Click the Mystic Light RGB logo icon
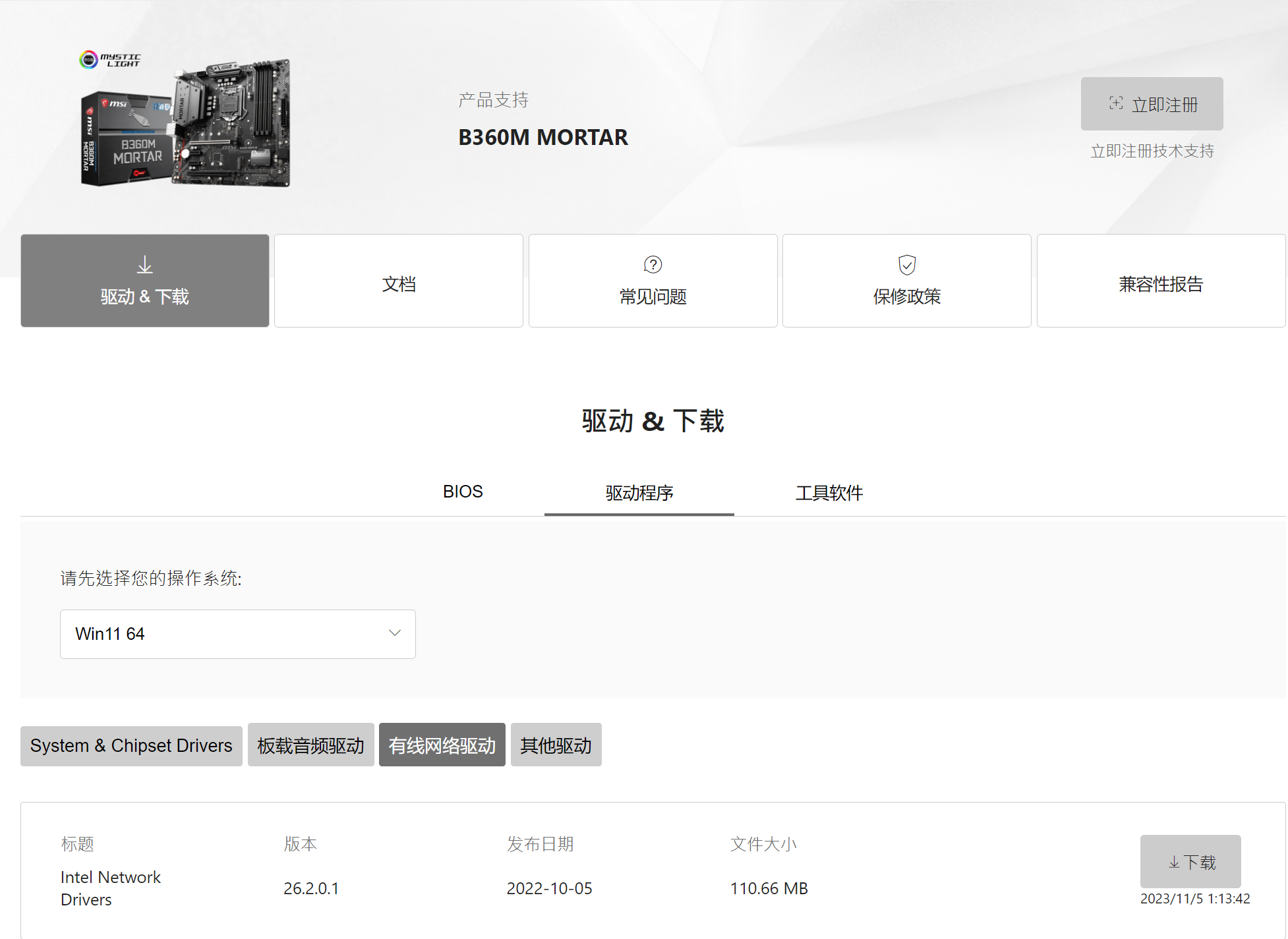Image resolution: width=1288 pixels, height=939 pixels. 88,60
